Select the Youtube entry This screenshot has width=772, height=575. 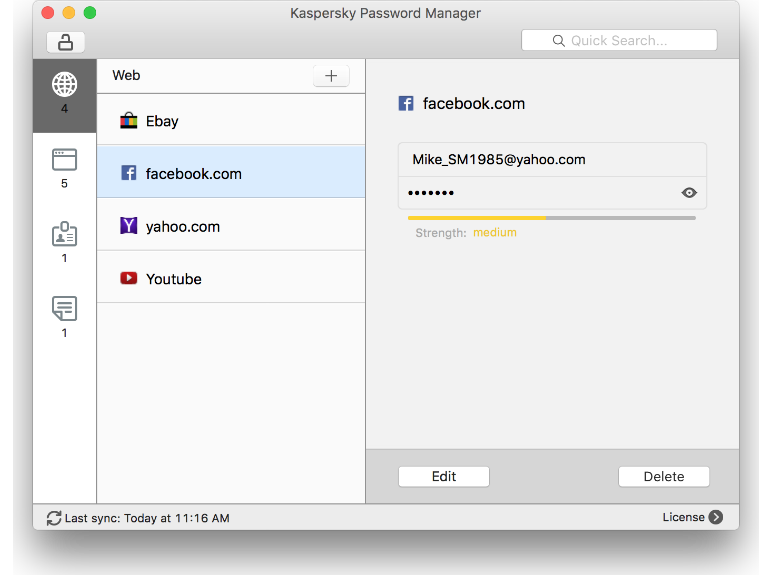[231, 278]
